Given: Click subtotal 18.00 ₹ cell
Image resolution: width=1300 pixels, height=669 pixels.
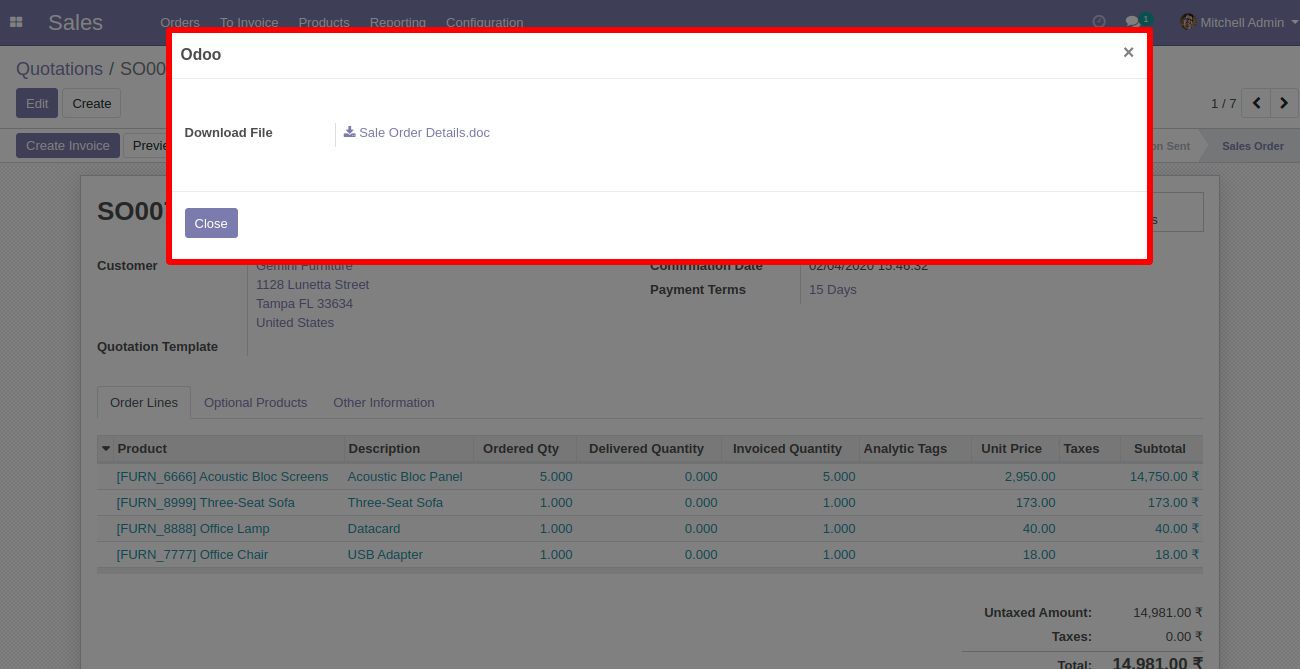Looking at the screenshot, I should (x=1177, y=555).
